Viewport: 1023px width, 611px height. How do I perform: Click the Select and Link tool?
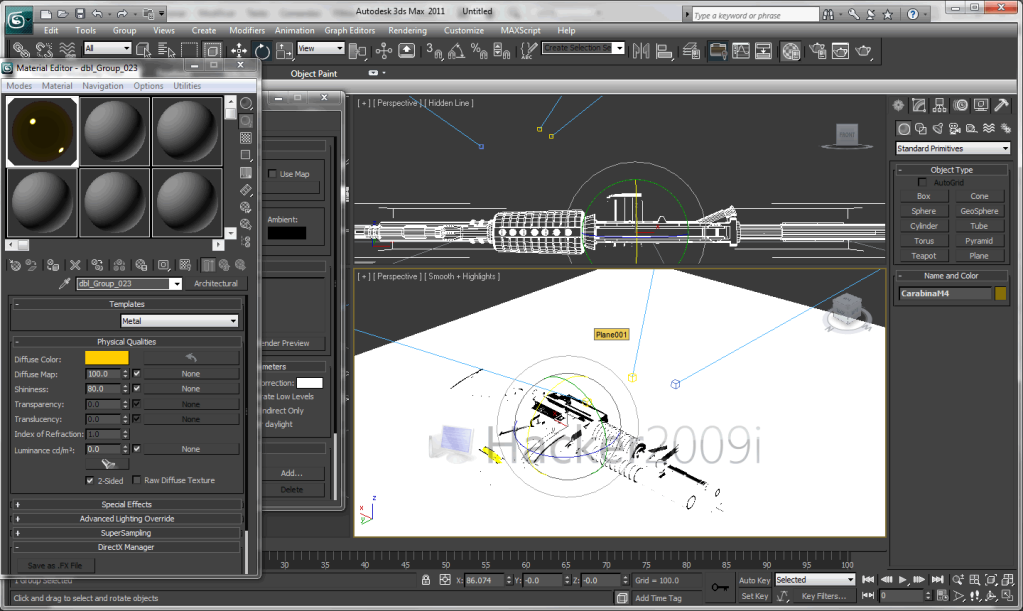21,50
